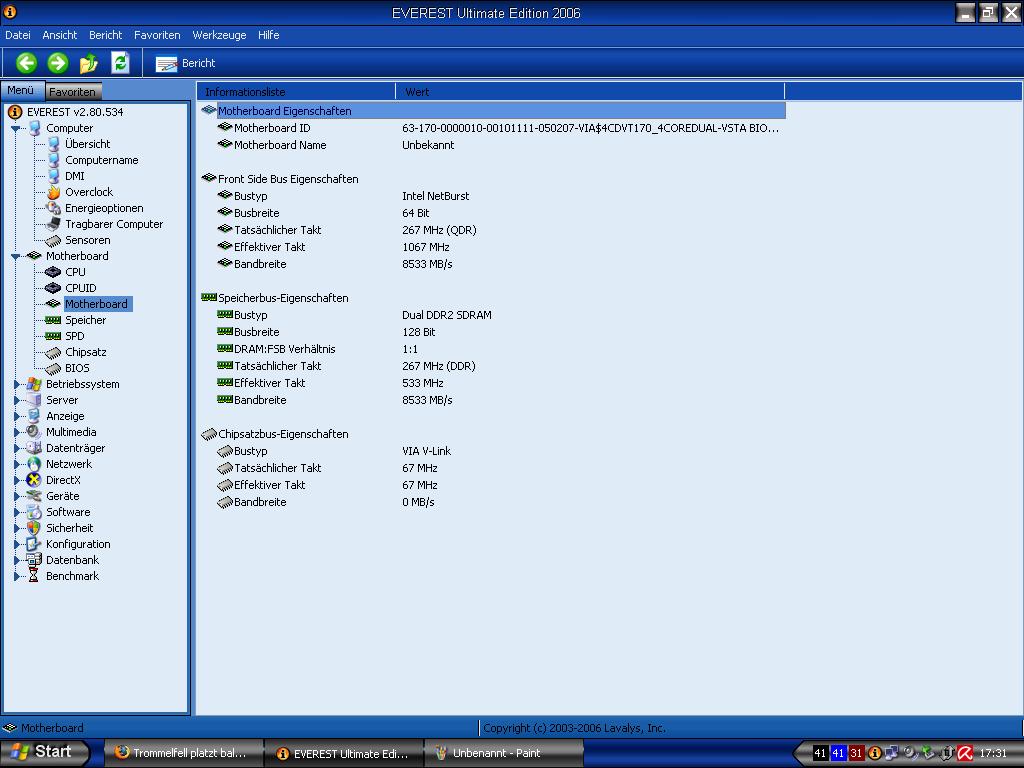The image size is (1024, 768).
Task: Click the Dual DDR2 SDRAM value
Action: pos(447,315)
